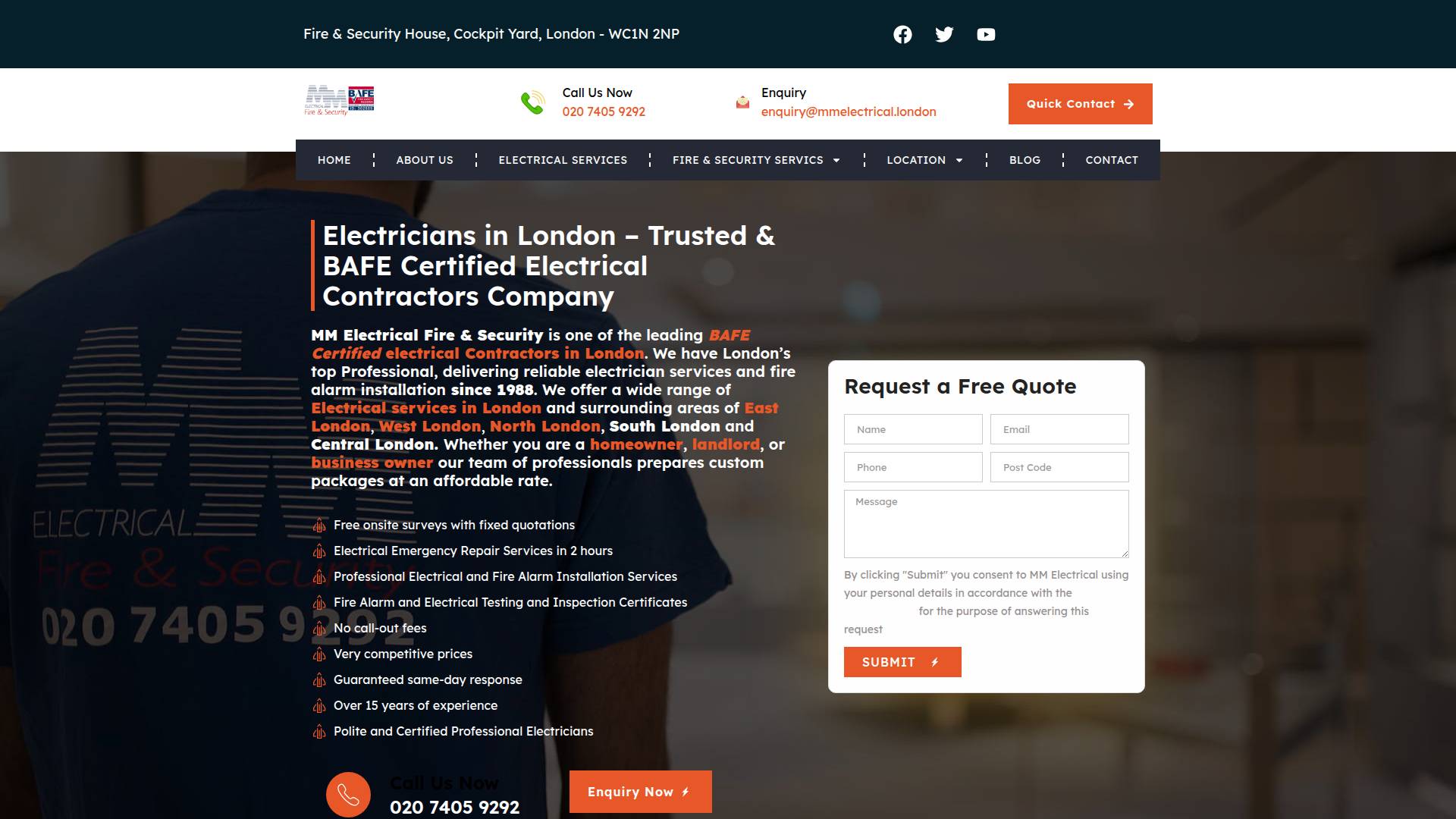Click the envelope Enquiry icon
Viewport: 1456px width, 819px height.
click(742, 102)
